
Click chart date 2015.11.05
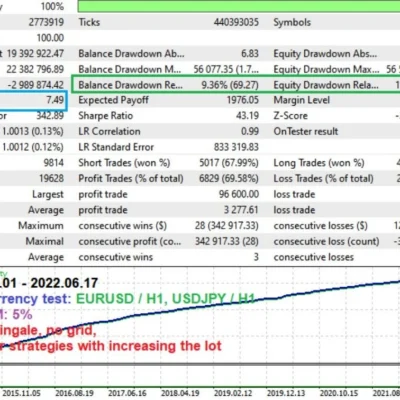(x=21, y=393)
